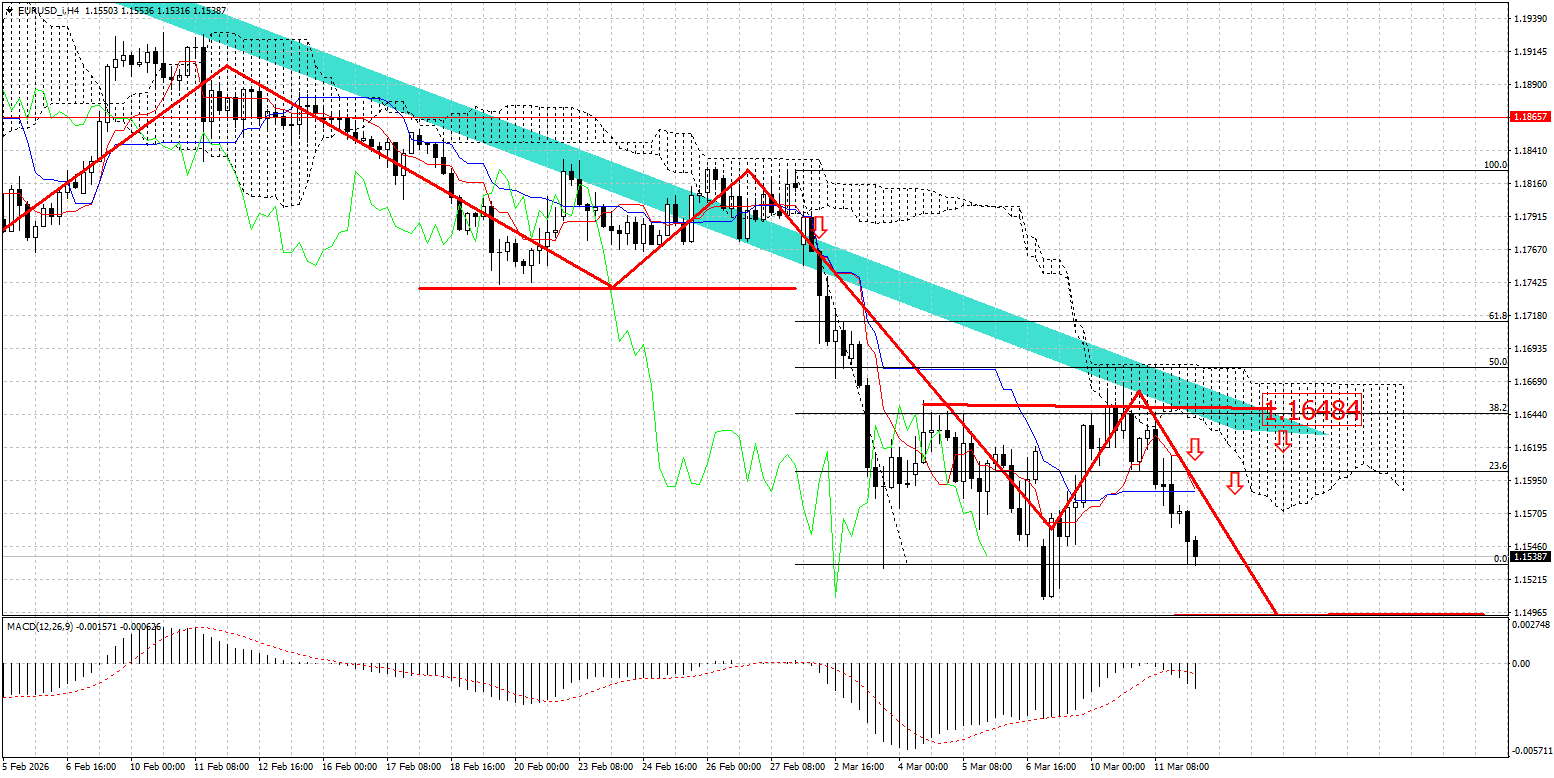Click the 4 Mar 00:00 time label
1554x778 pixels.
coord(923,767)
